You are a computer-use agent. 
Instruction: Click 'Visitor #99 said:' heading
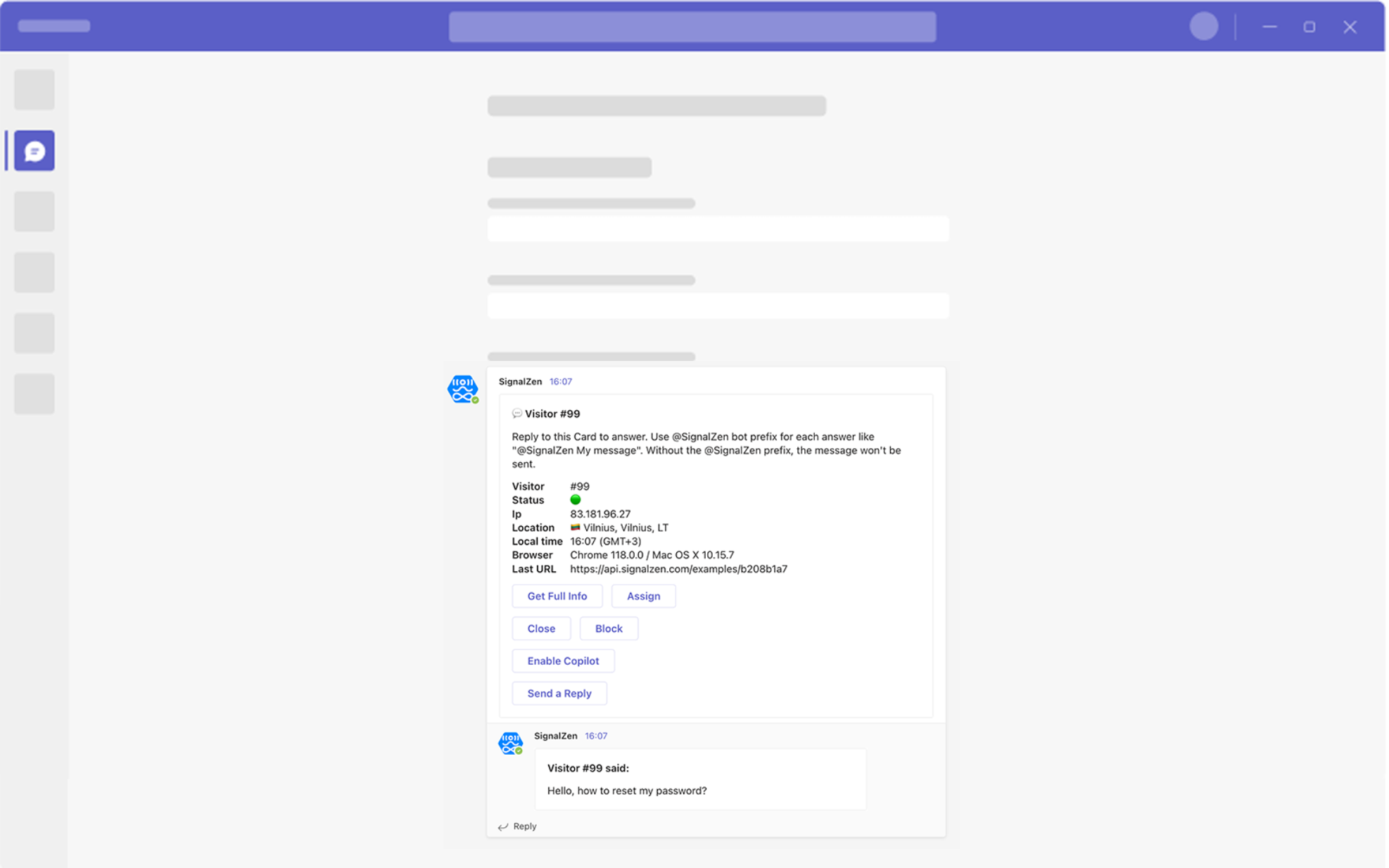[588, 768]
